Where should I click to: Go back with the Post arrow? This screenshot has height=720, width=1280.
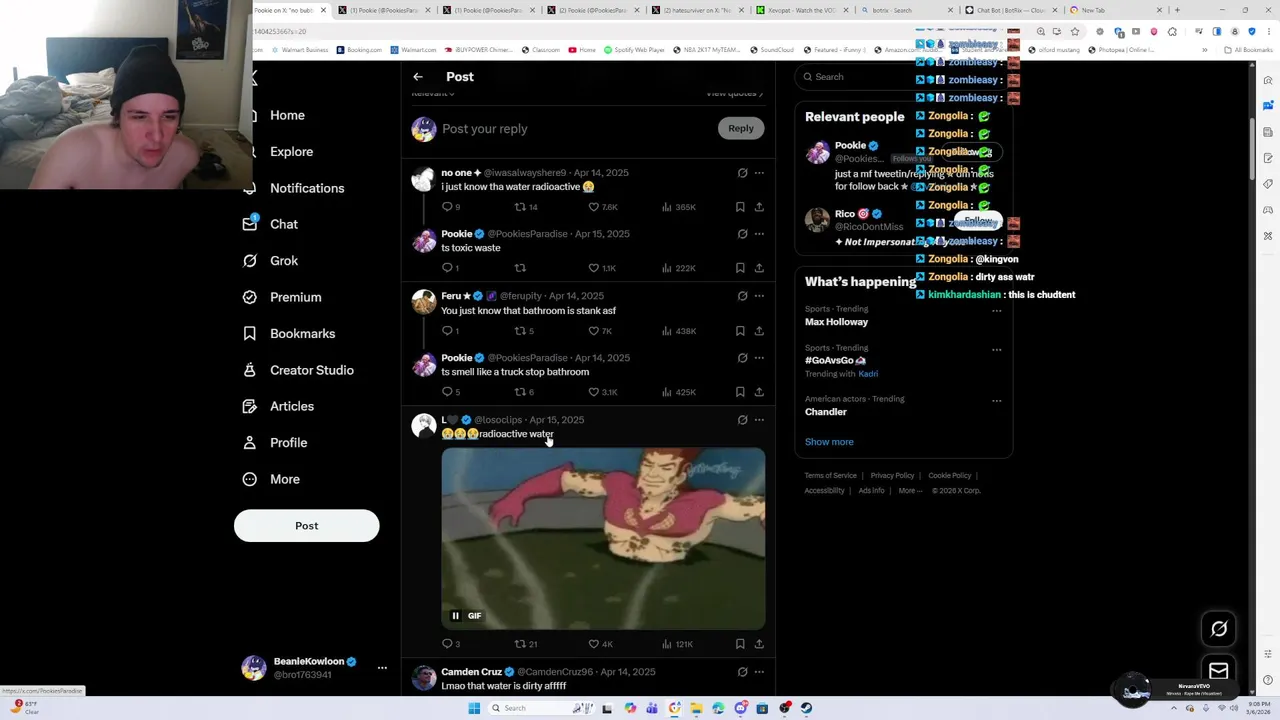coord(418,77)
